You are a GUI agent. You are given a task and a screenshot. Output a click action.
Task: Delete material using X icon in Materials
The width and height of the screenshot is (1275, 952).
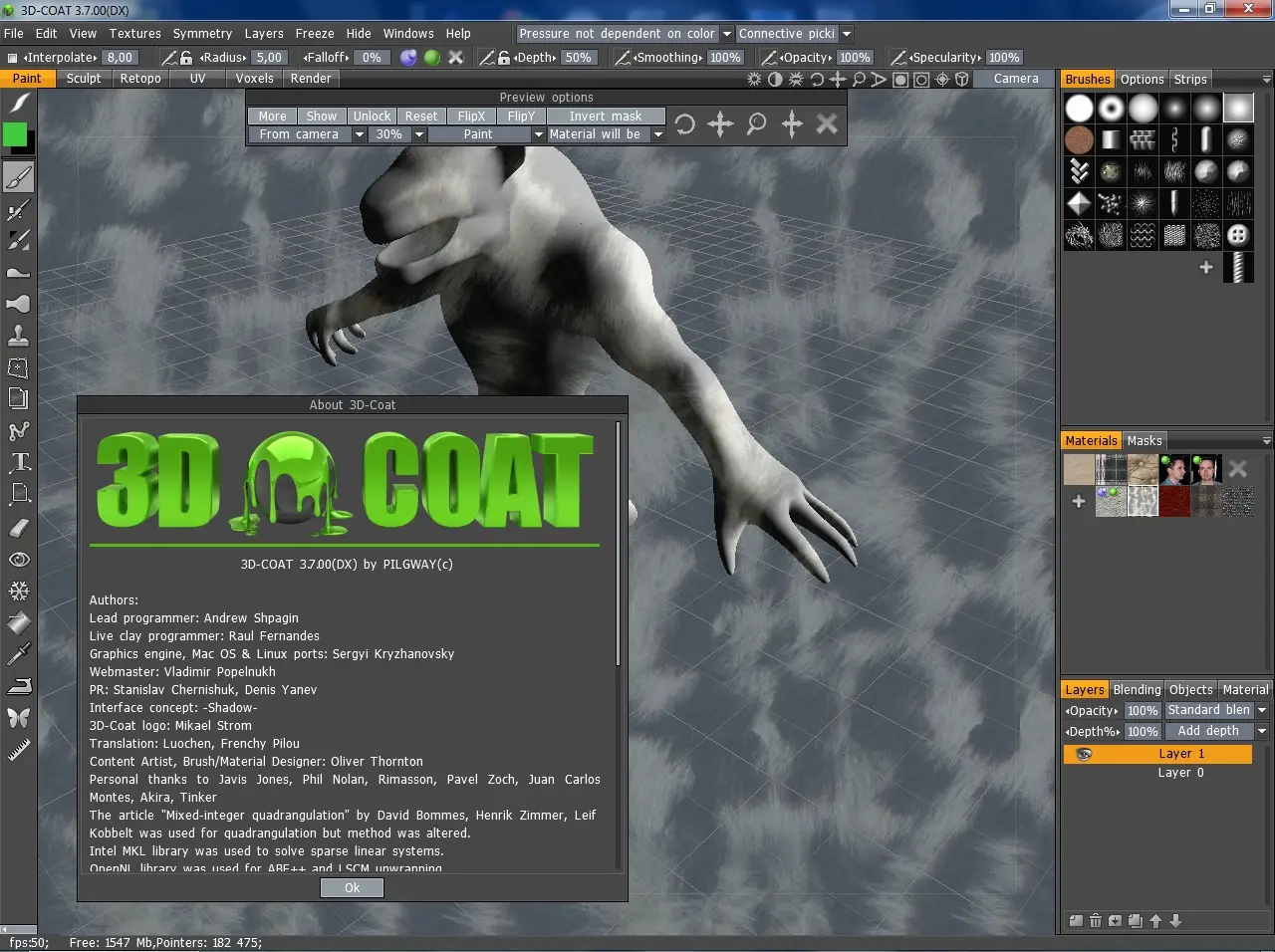point(1238,468)
